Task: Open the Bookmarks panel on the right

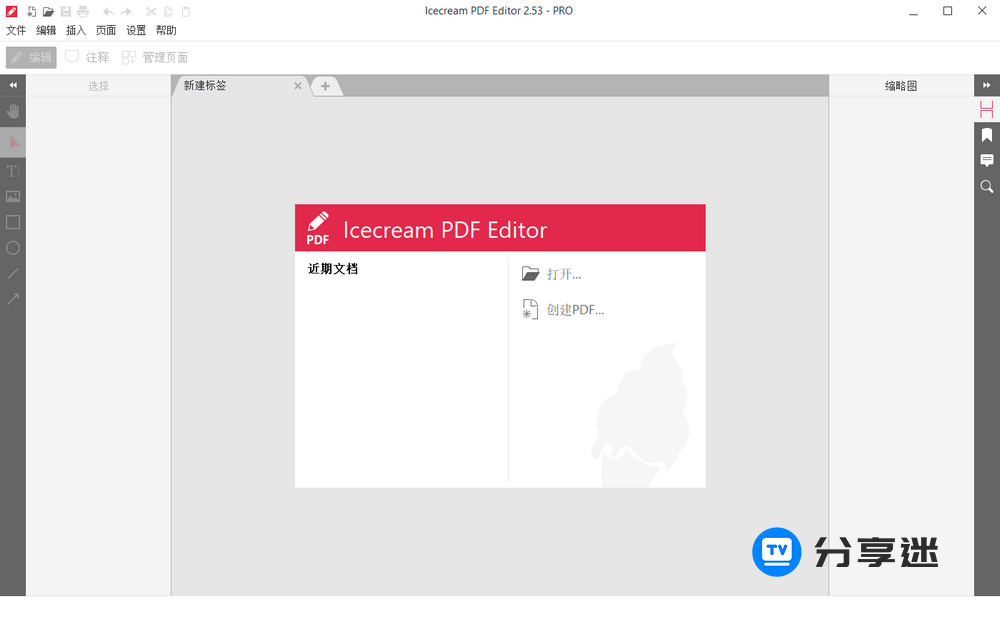Action: [x=987, y=134]
